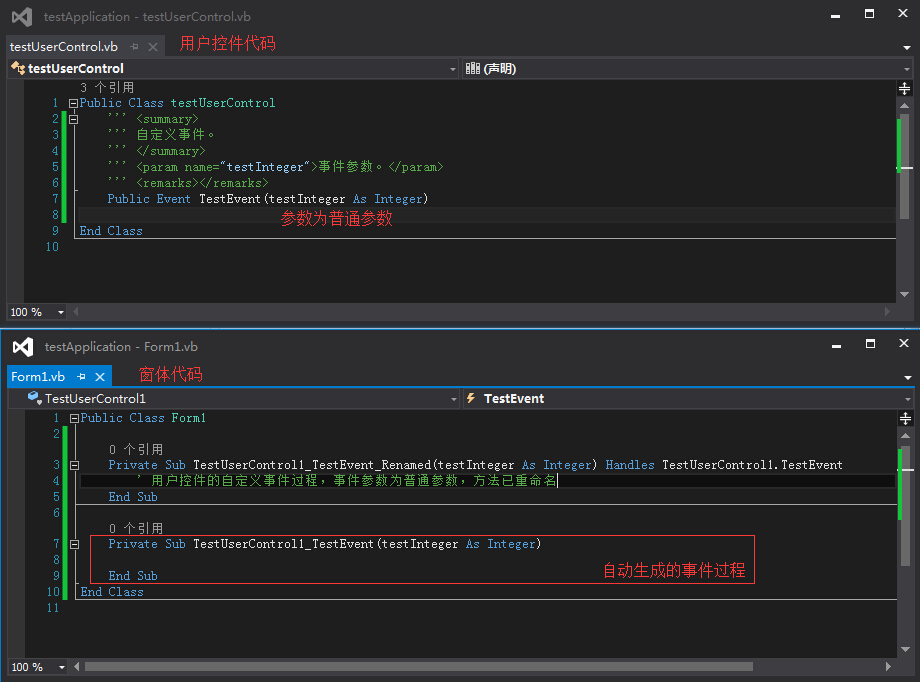Maximize the testUserControl.vb window
Screen dimensions: 920x682
[870, 13]
